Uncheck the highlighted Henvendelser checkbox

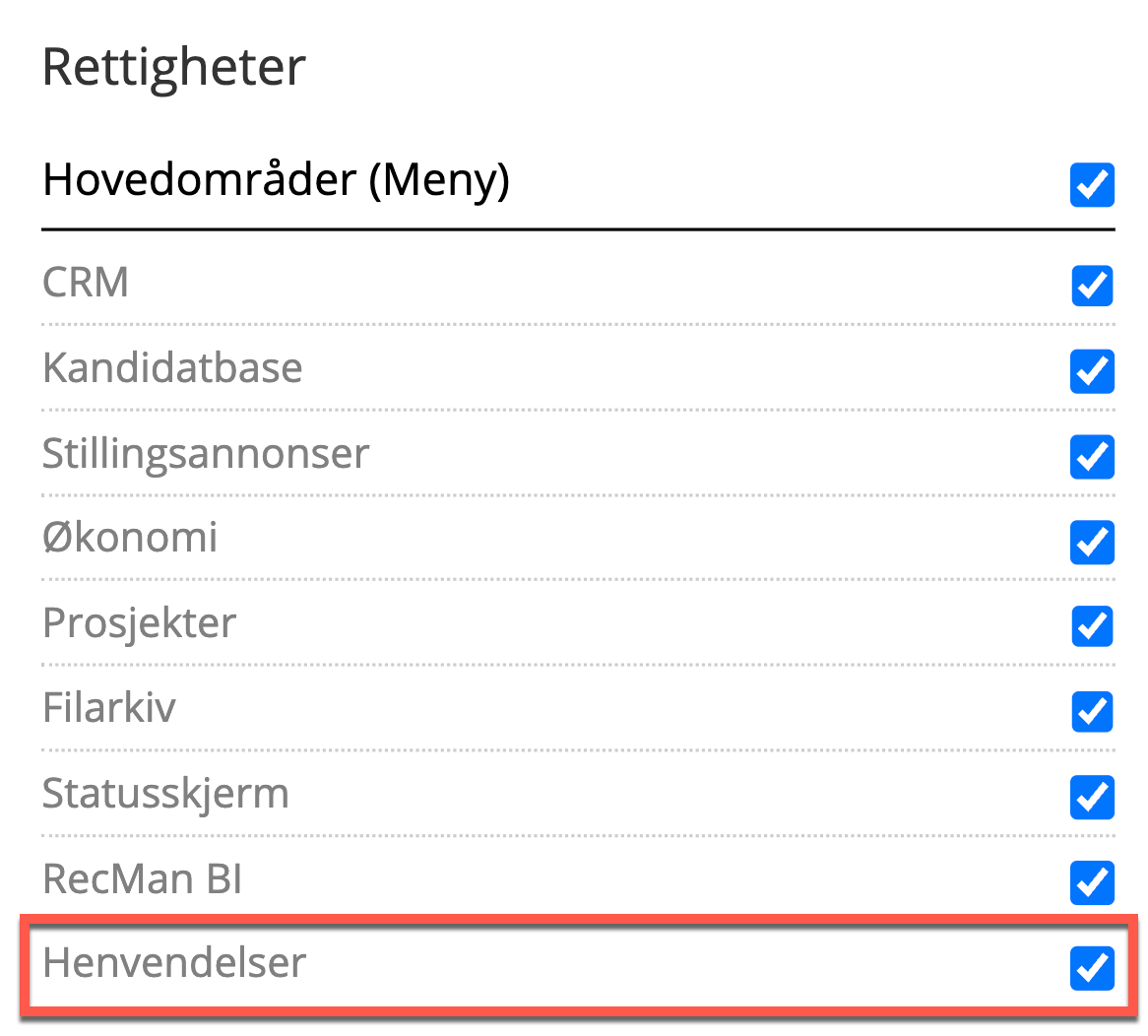tap(1092, 967)
